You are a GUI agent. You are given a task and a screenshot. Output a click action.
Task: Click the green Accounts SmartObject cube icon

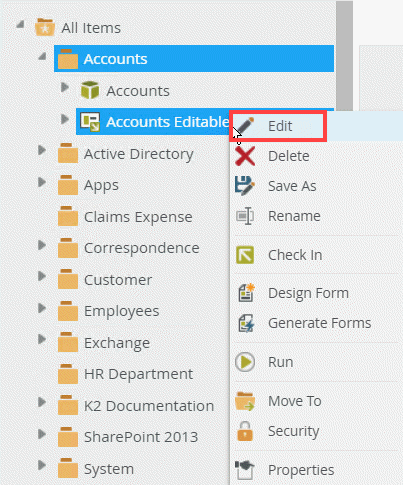[90, 90]
